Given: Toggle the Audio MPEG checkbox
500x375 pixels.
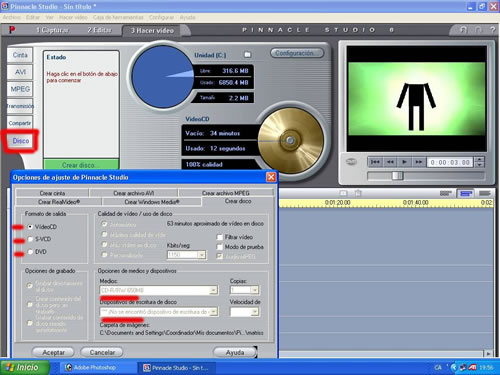Looking at the screenshot, I should click(219, 256).
